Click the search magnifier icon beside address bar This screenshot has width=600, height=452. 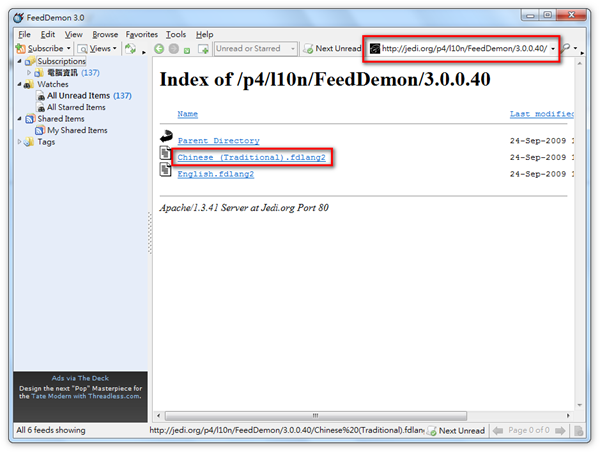(x=568, y=48)
